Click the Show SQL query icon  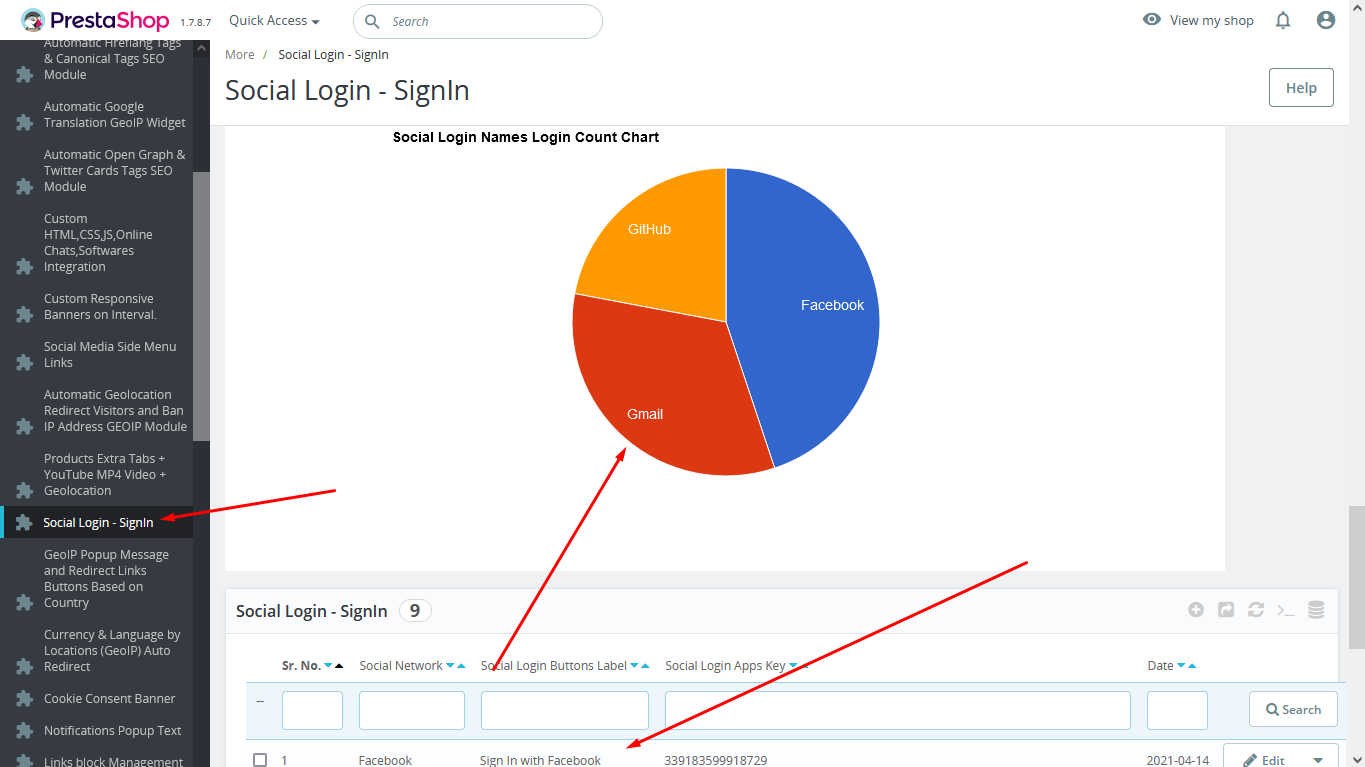[x=1286, y=610]
